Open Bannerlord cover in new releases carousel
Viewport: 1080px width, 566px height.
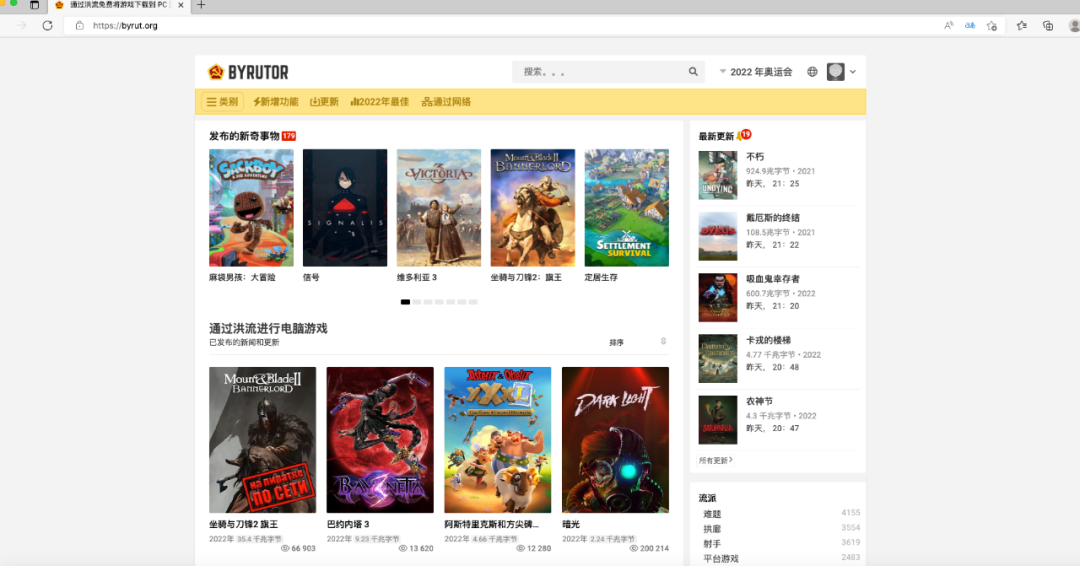532,208
